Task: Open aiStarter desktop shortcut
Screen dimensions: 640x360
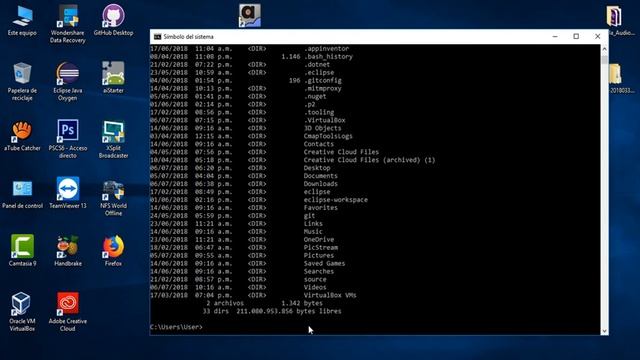Action: click(x=113, y=78)
